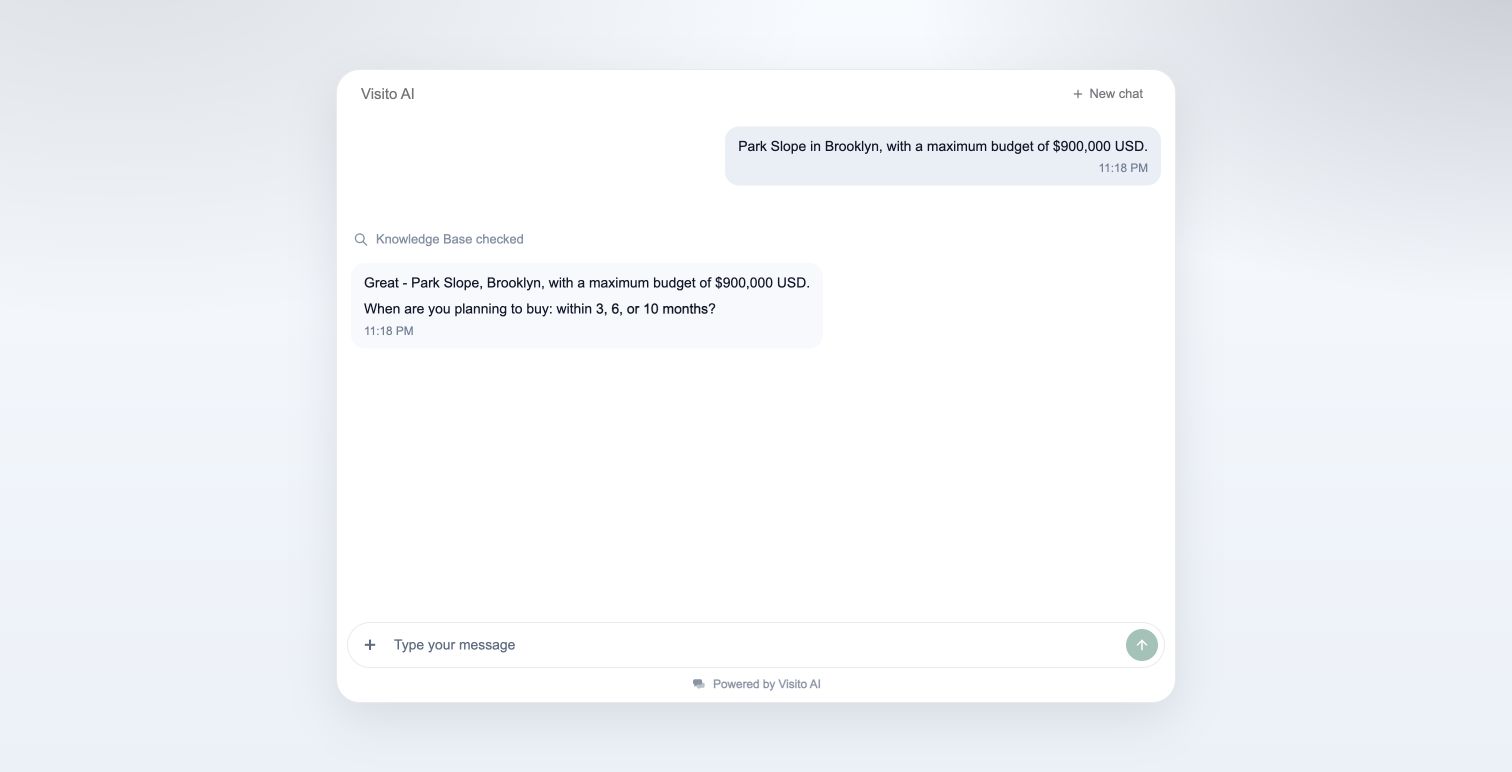This screenshot has height=772, width=1512.
Task: Click the plus icon beside New chat
Action: point(1077,94)
